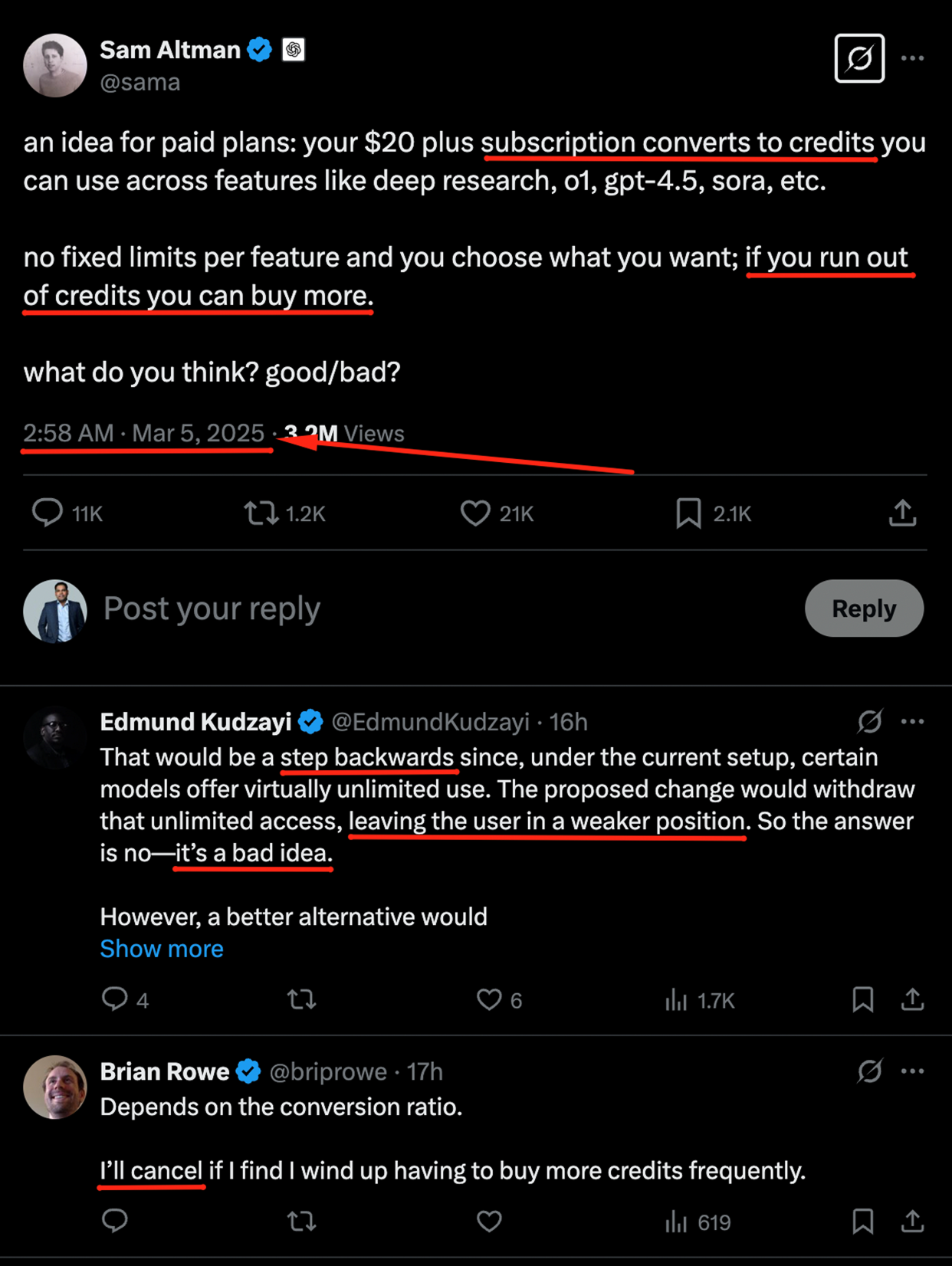Click Grok icon on Edmund Kudzayi's reply

pyautogui.click(x=869, y=722)
